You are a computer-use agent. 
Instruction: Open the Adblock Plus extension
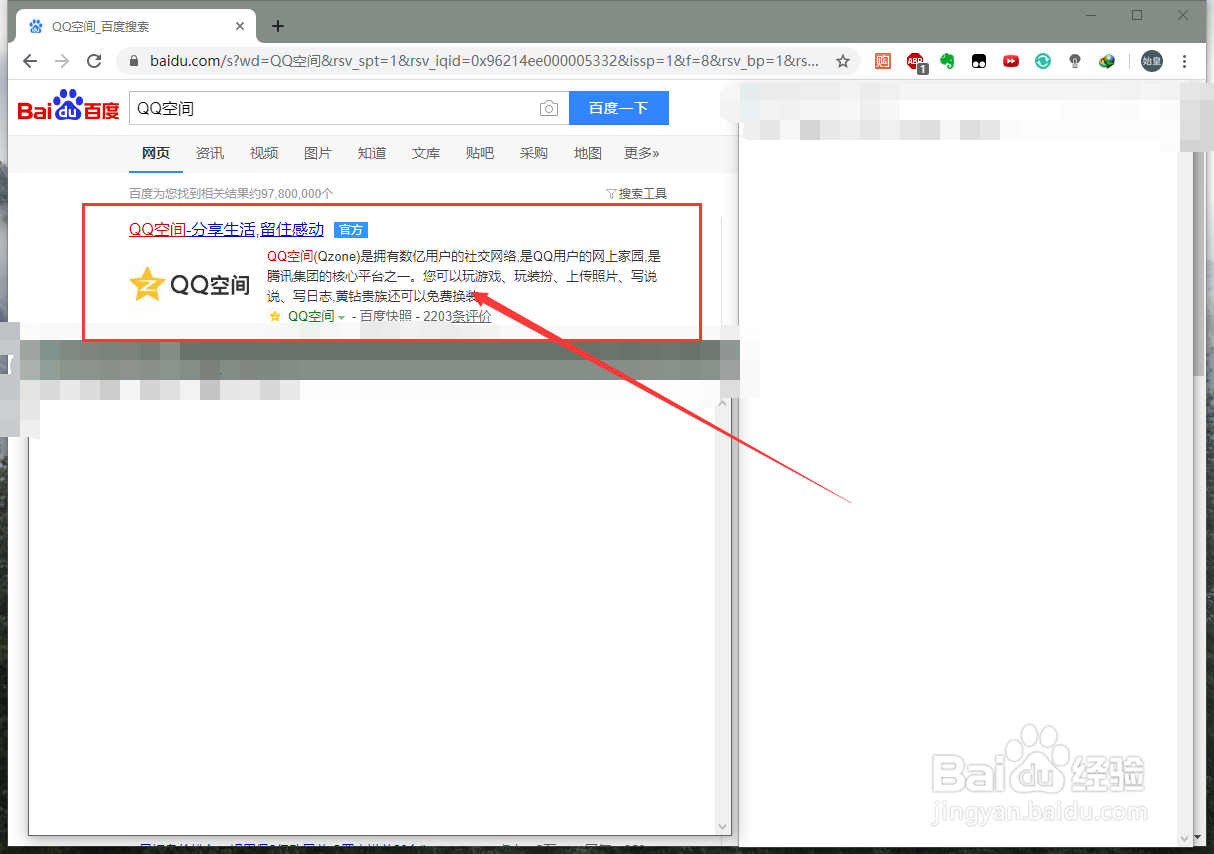pos(915,62)
